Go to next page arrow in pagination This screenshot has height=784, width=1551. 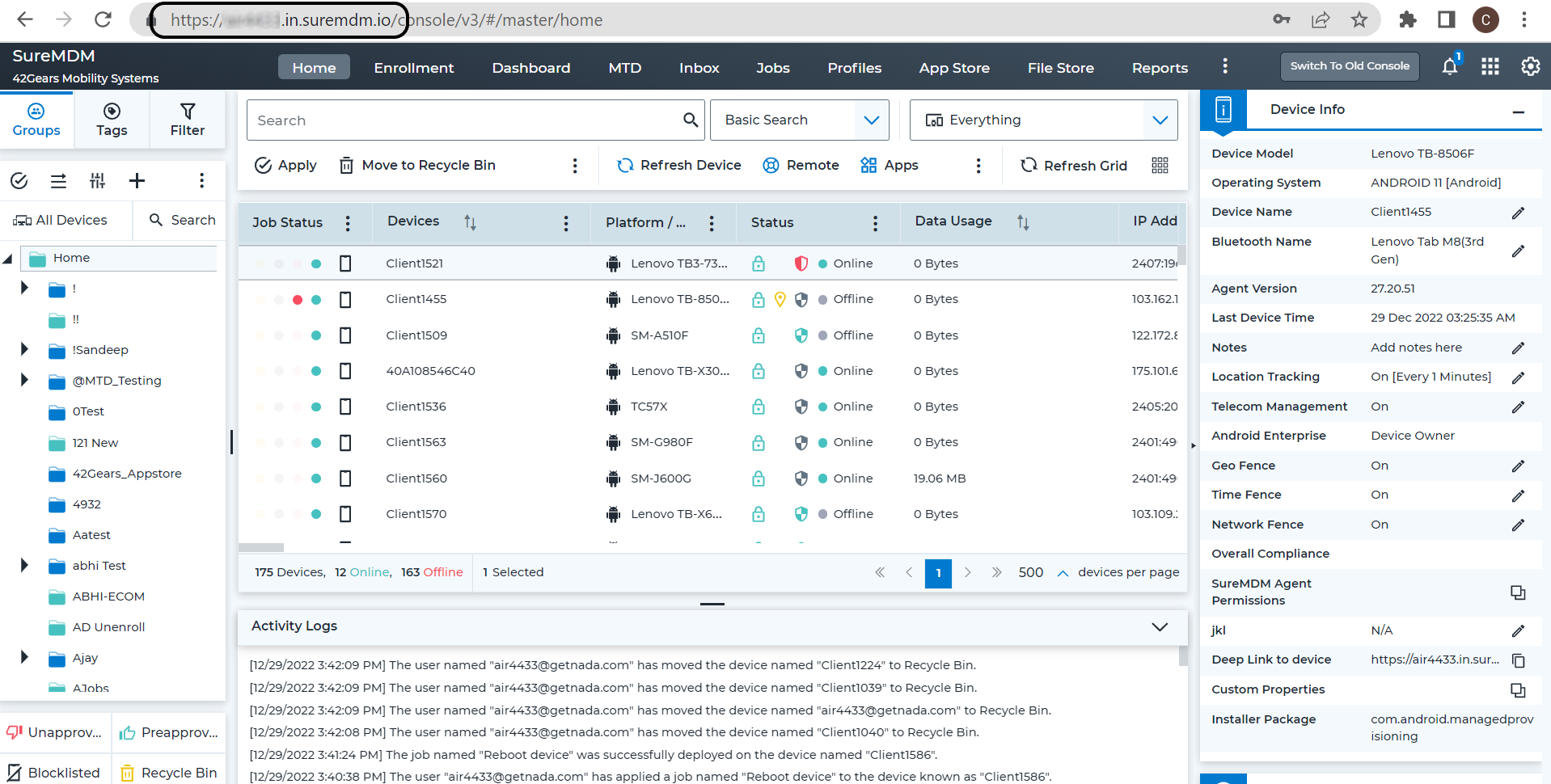click(967, 572)
